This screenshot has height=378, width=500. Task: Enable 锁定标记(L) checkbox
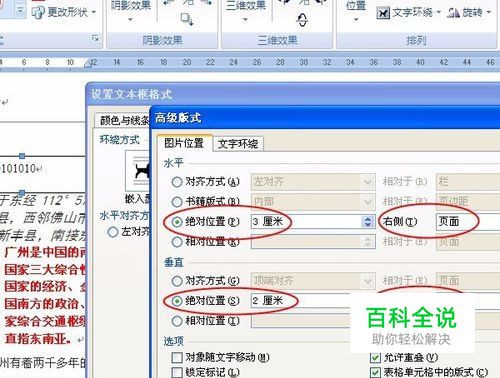click(177, 372)
